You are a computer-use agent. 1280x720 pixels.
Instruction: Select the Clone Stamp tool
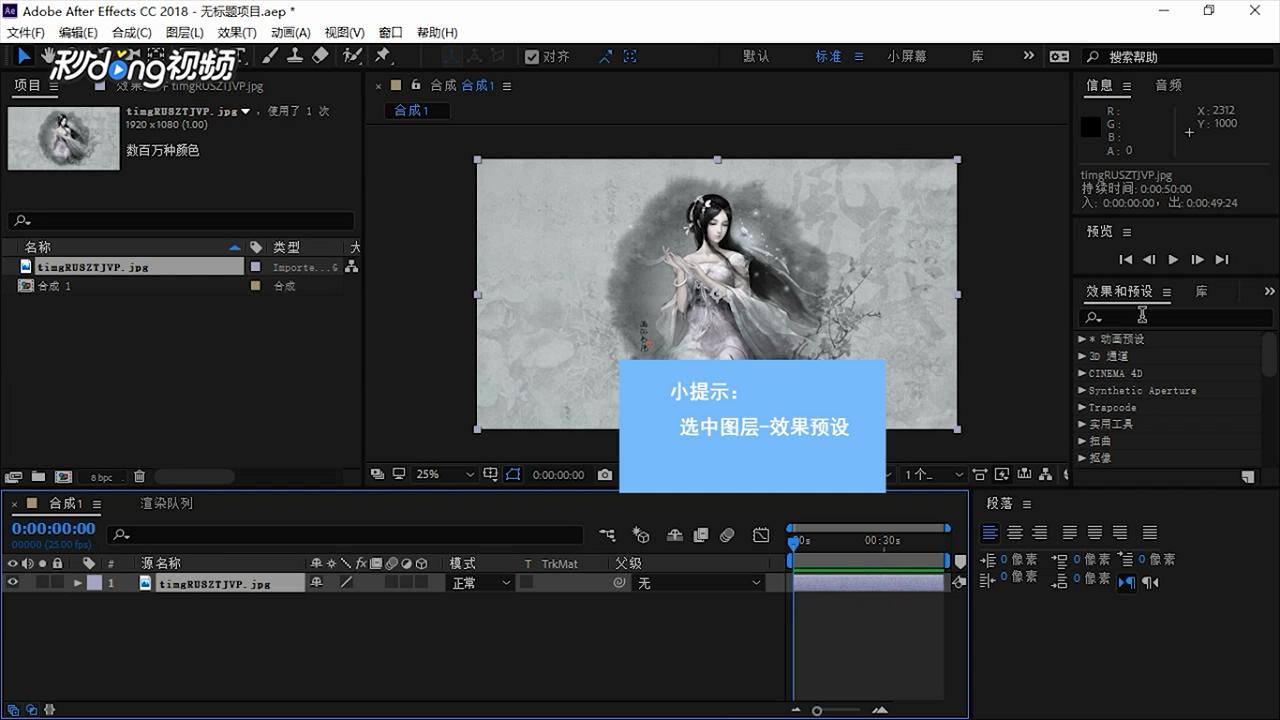pyautogui.click(x=295, y=56)
